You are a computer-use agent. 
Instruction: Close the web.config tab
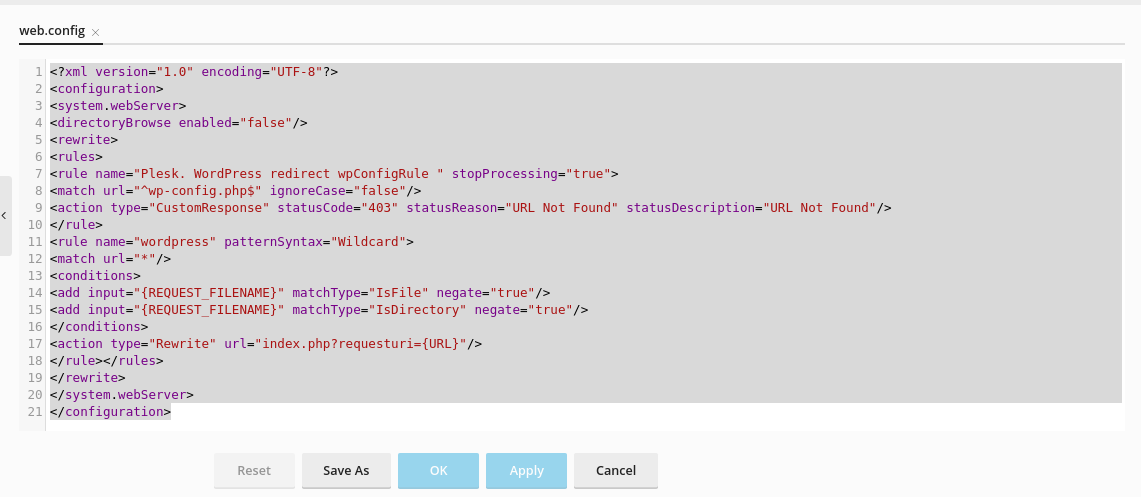95,33
